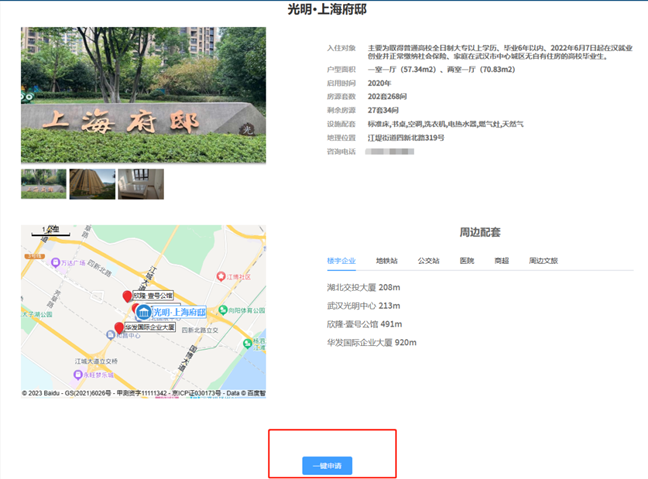
Task: Switch to the 楼宇企业 tab
Action: tap(341, 261)
